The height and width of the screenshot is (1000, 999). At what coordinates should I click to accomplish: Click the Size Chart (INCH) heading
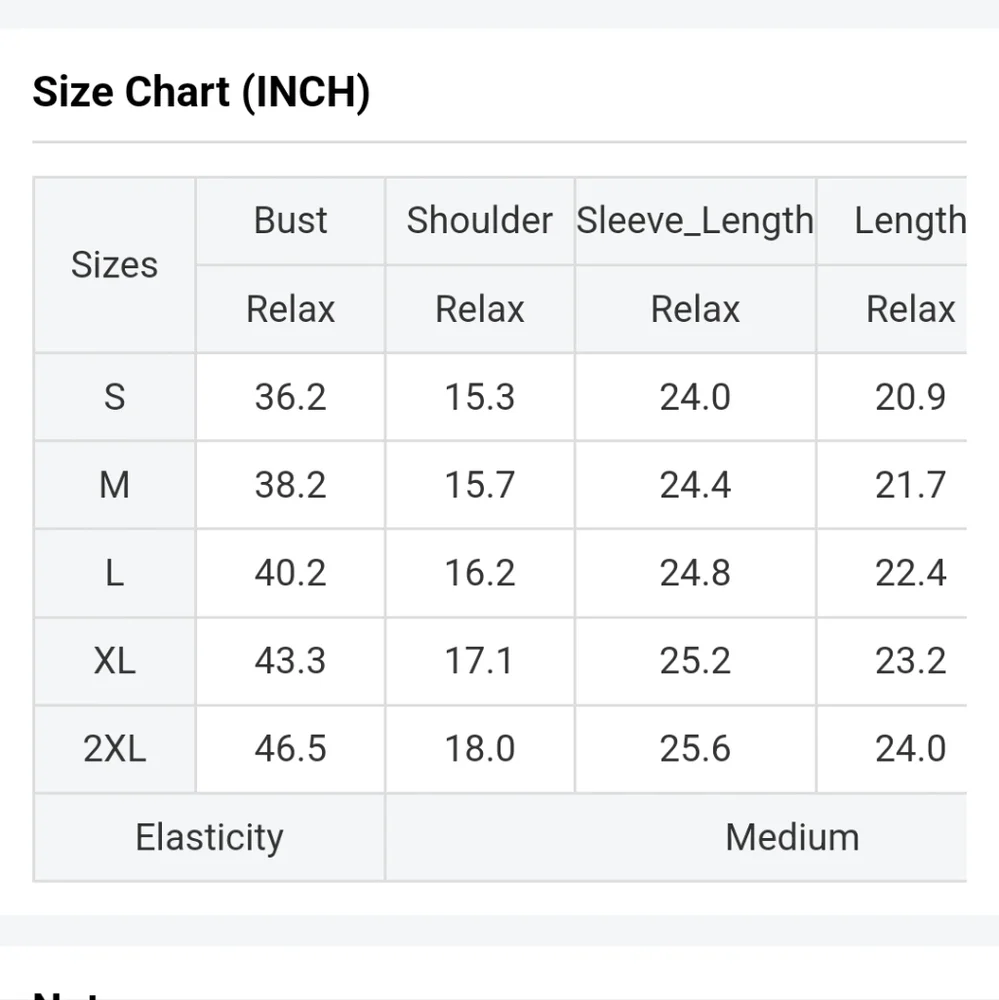201,92
